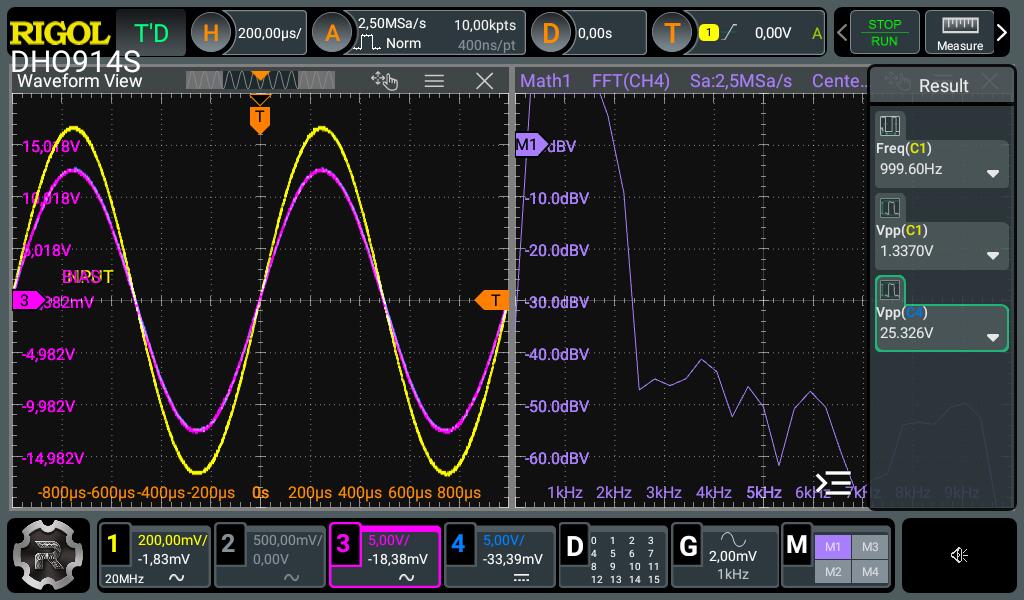Image resolution: width=1024 pixels, height=600 pixels.
Task: Open Trigger settings (T)
Action: click(672, 33)
